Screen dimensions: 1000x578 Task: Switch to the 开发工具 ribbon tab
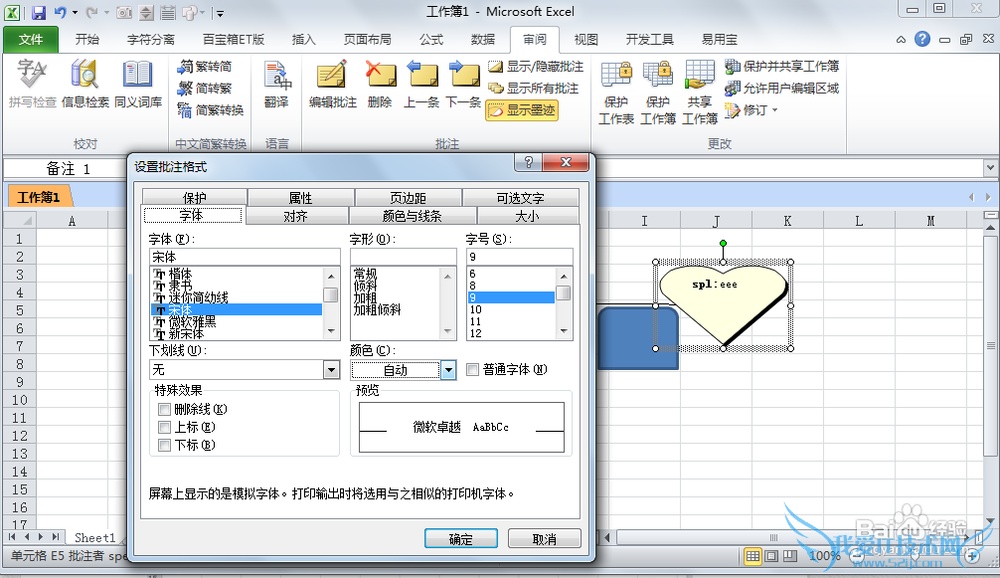tap(649, 40)
